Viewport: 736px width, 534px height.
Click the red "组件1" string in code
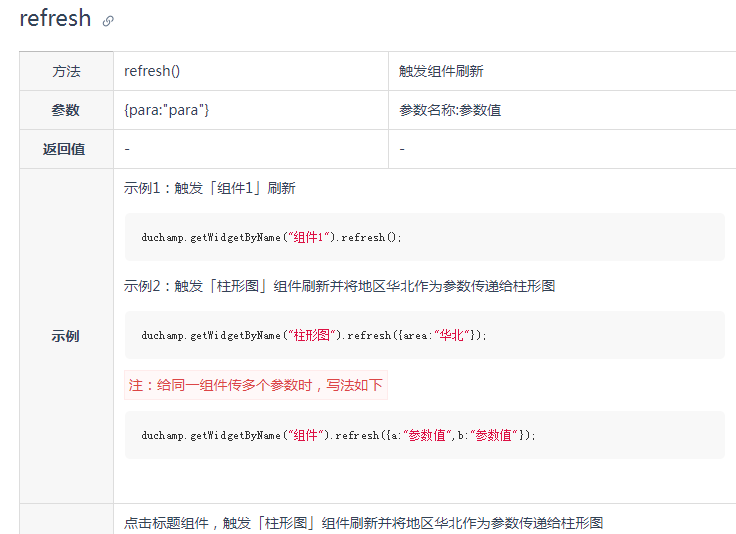click(308, 238)
